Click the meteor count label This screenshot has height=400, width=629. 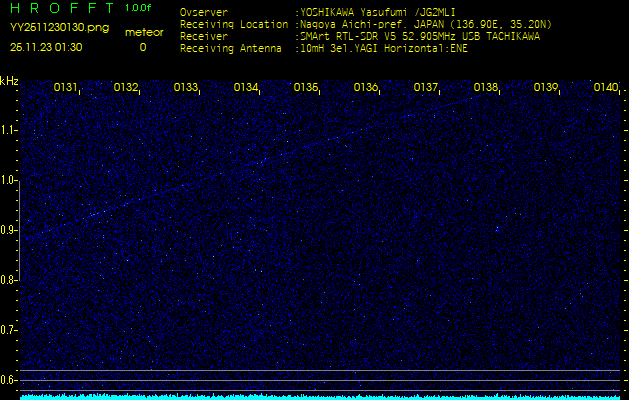tap(143, 32)
